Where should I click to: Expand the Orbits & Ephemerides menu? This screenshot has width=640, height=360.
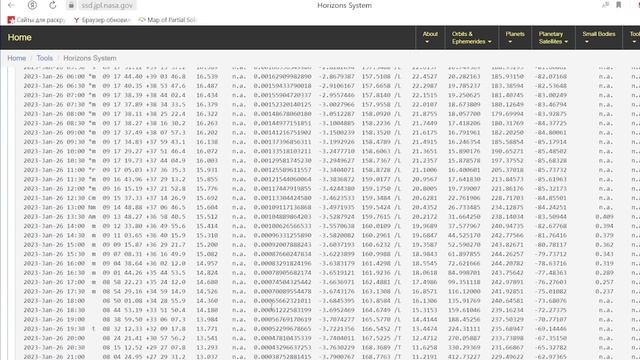coord(471,38)
